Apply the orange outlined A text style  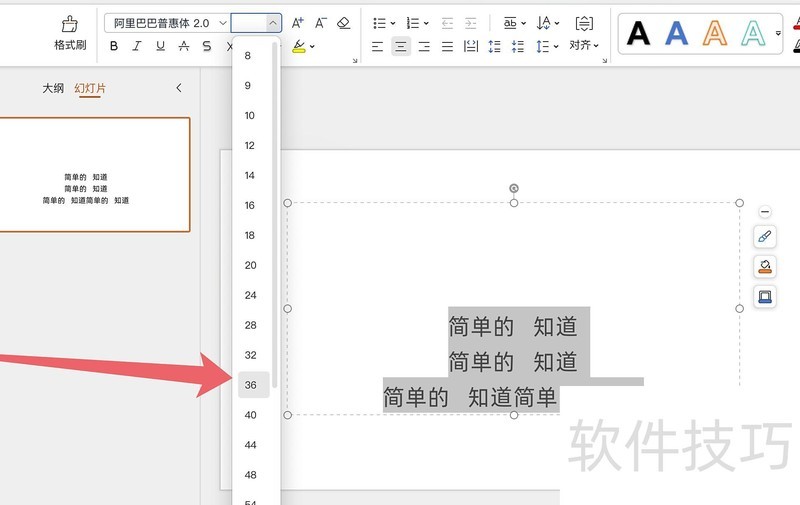(x=715, y=34)
